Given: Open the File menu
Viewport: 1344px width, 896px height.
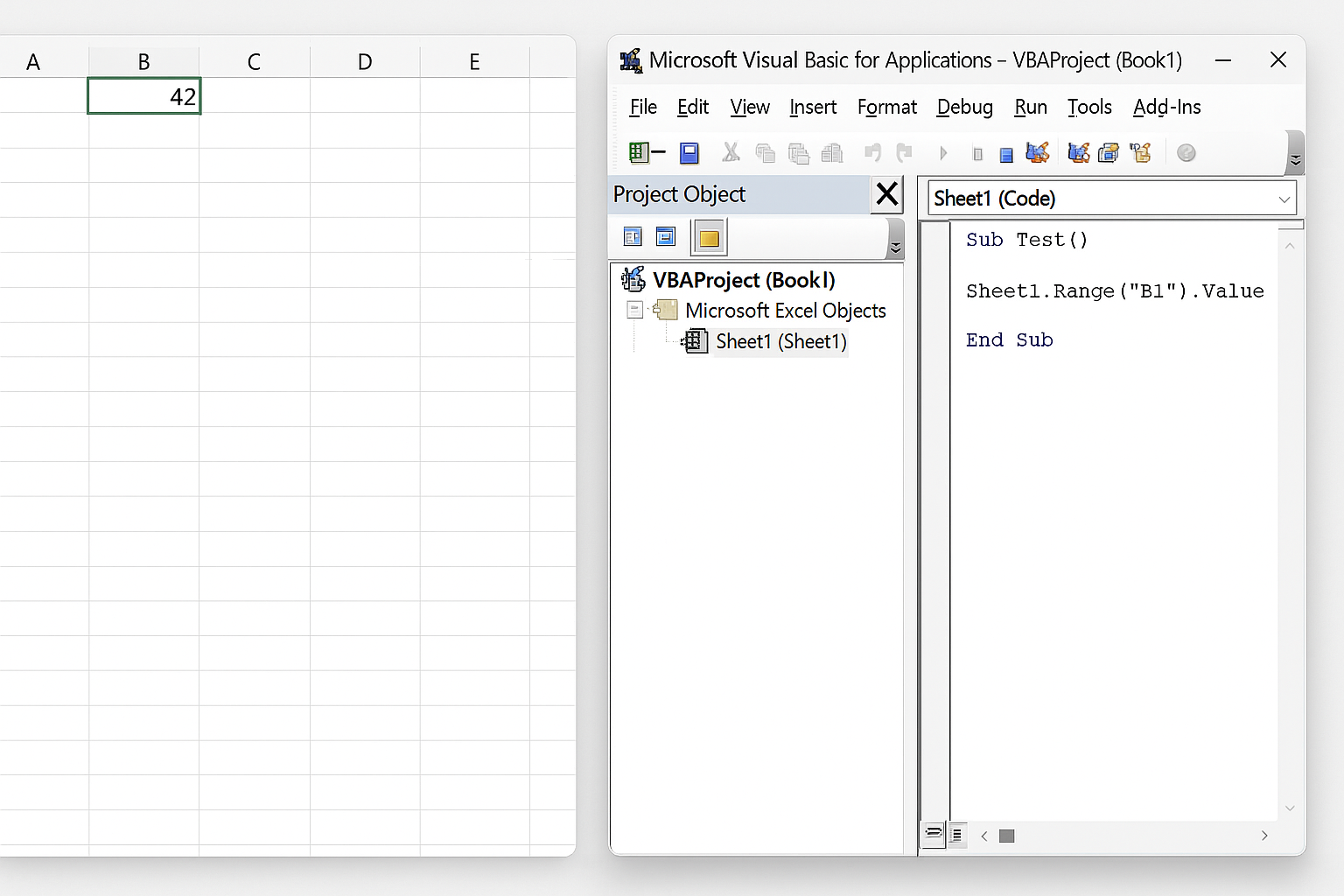Looking at the screenshot, I should 643,107.
